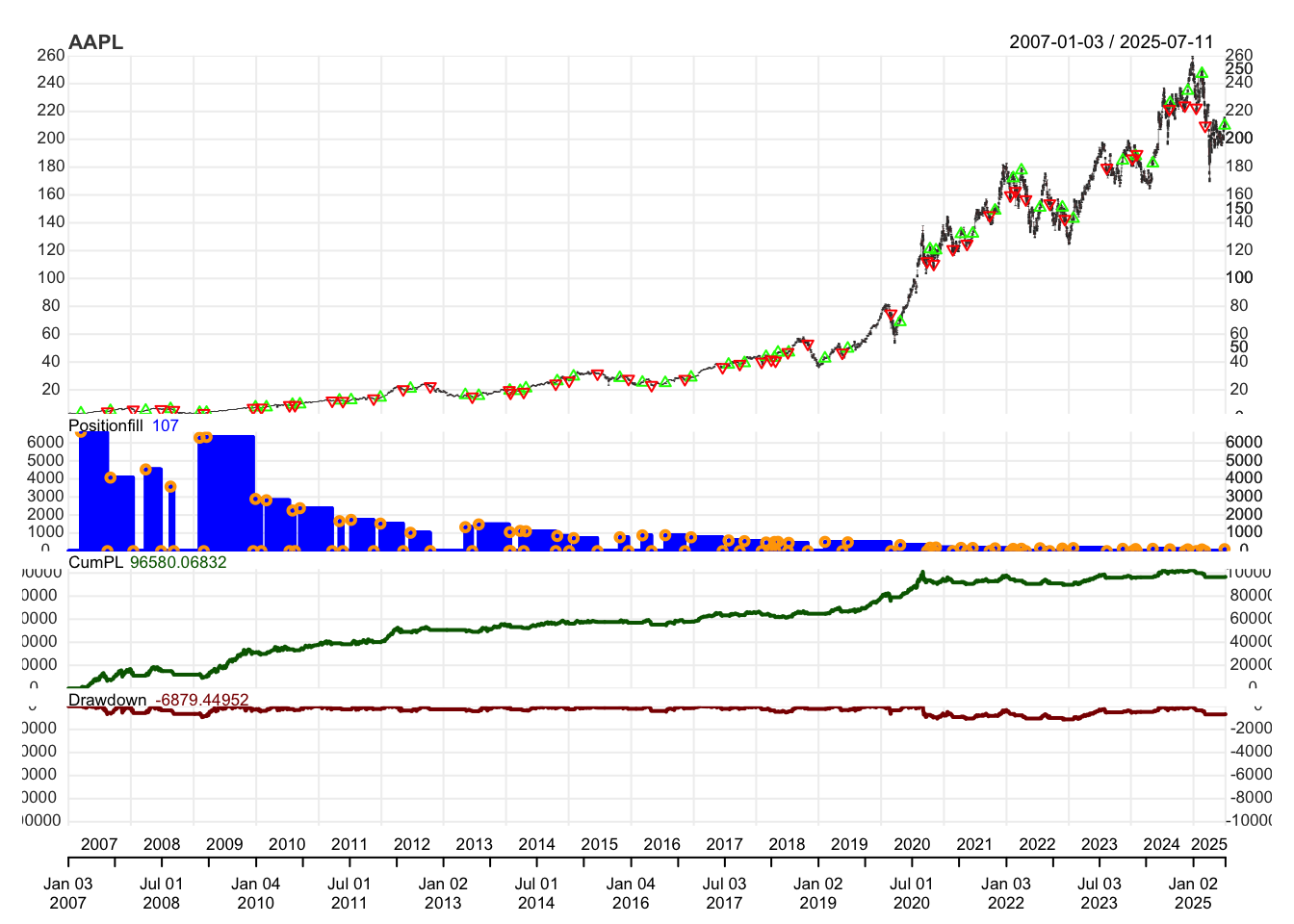Click the 2021 year label on timeline
The image size is (1294, 924).
974,844
